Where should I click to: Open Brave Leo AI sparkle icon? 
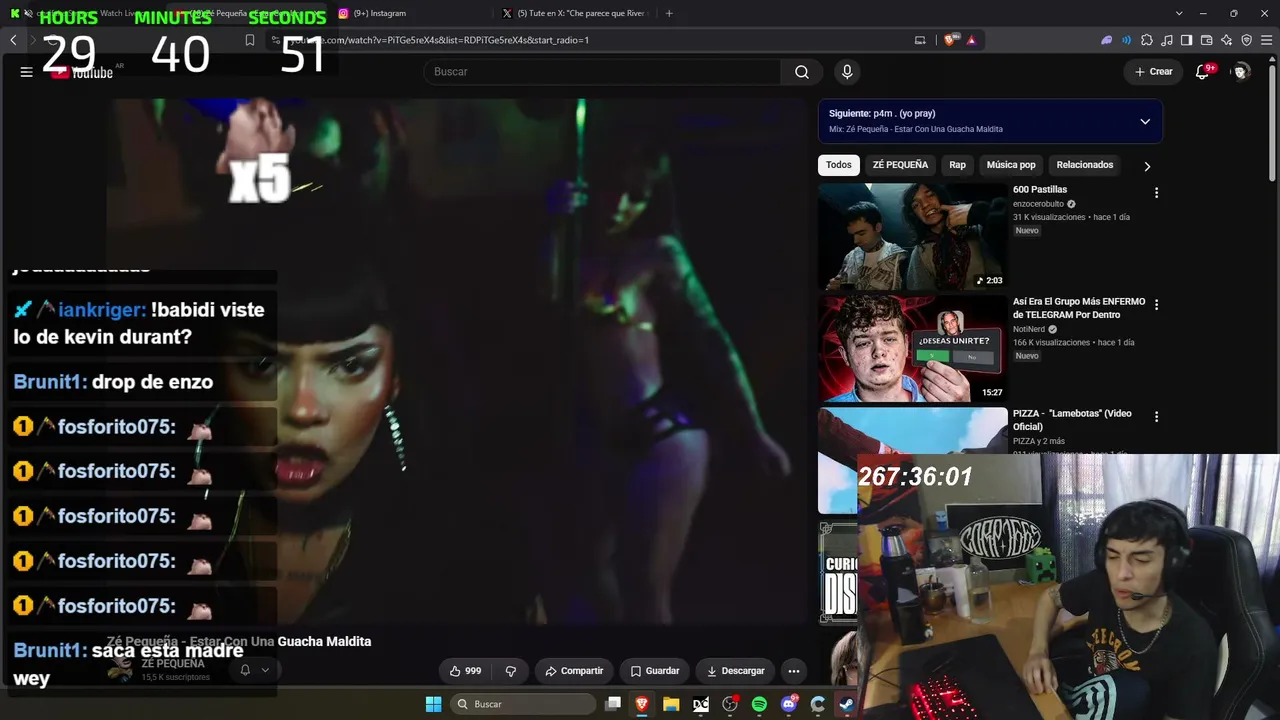(x=1227, y=40)
